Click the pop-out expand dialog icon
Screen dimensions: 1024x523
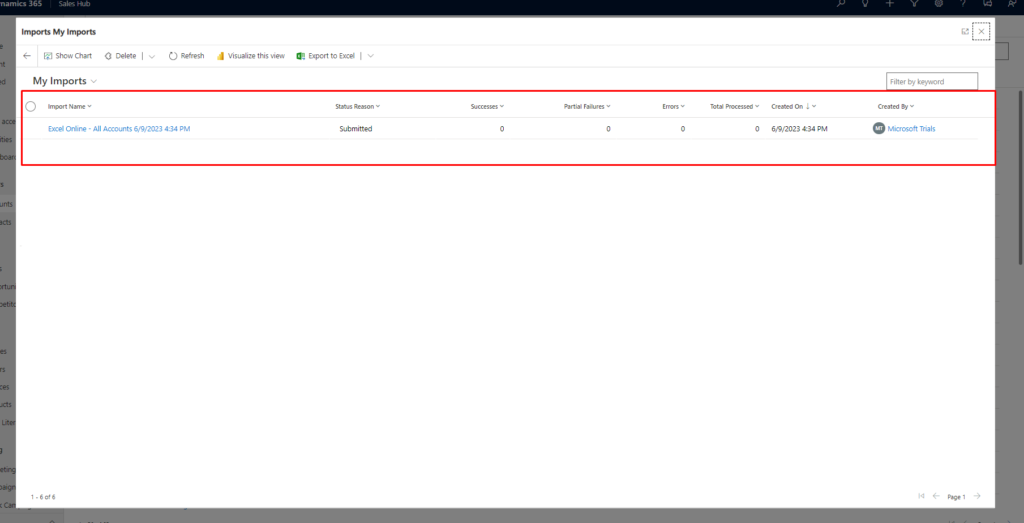(965, 32)
